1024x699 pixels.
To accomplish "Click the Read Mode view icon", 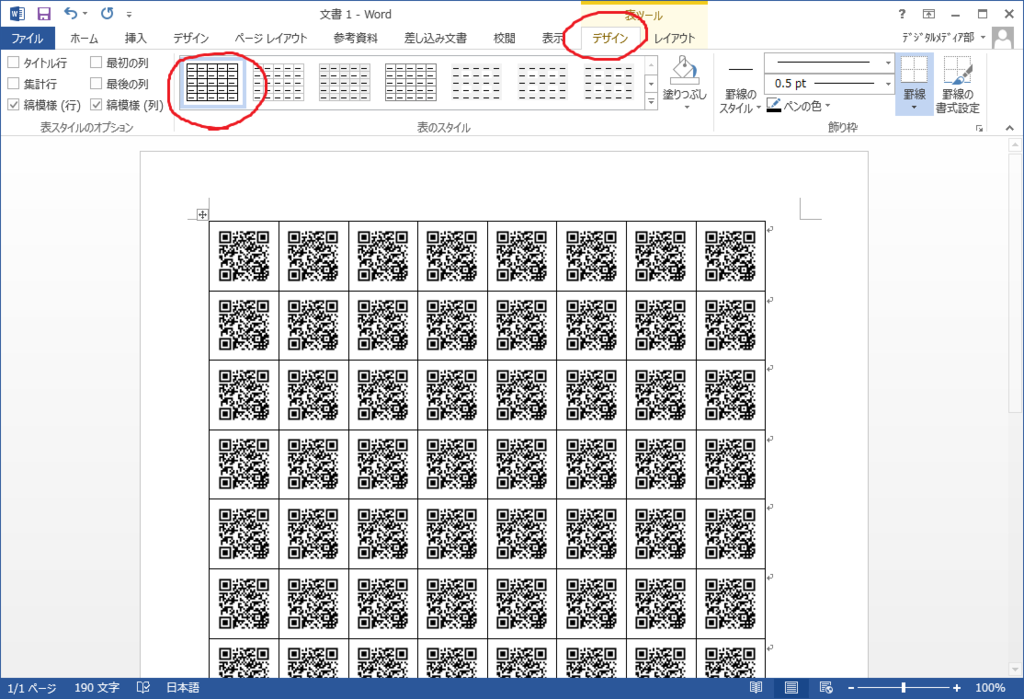I will [x=756, y=687].
